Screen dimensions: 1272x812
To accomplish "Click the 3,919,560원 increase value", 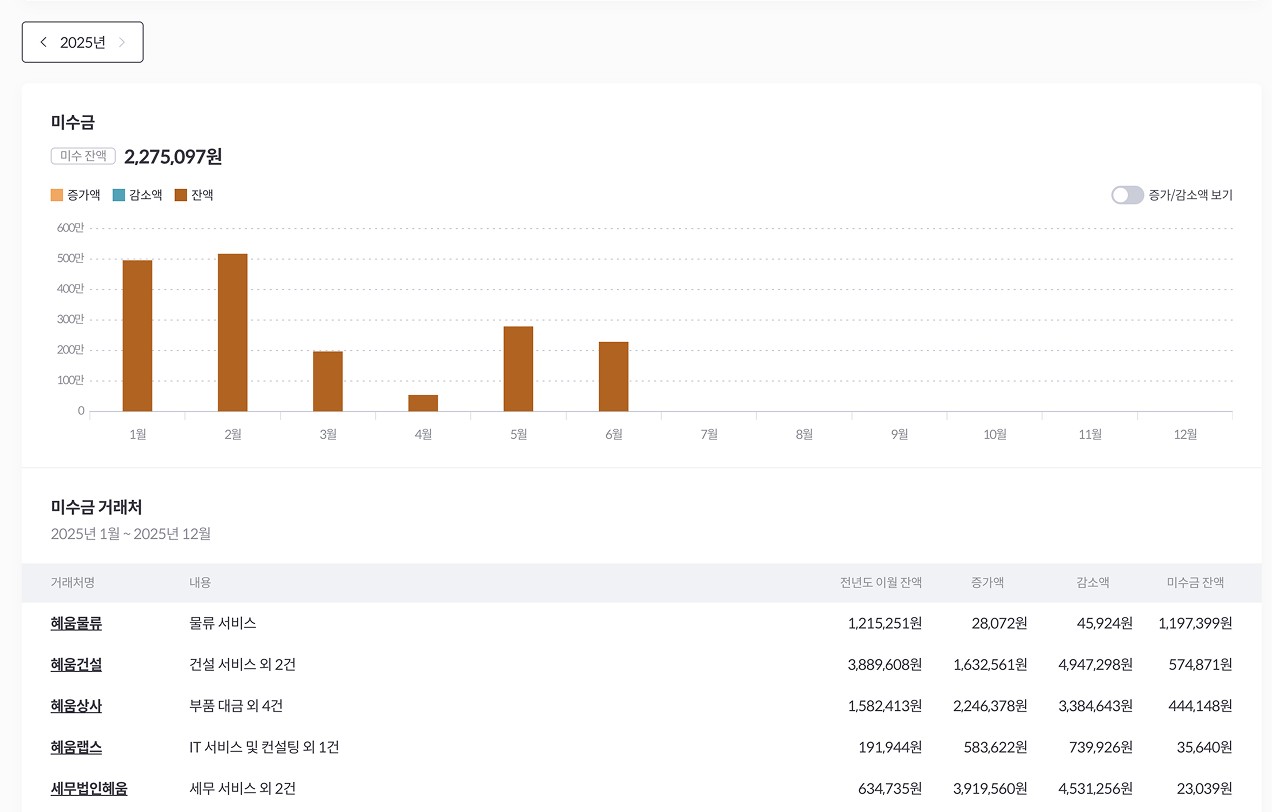I will [x=990, y=788].
